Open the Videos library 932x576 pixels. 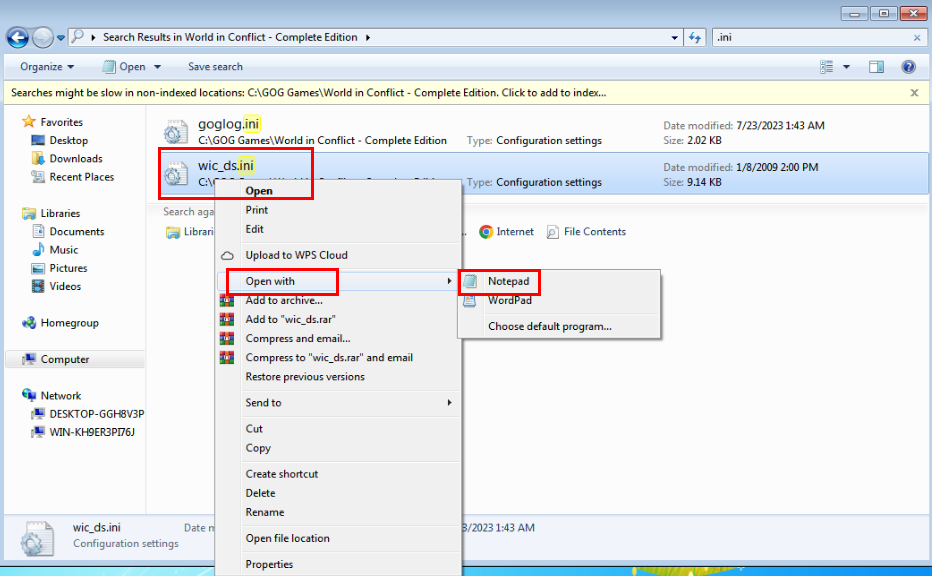click(x=65, y=287)
